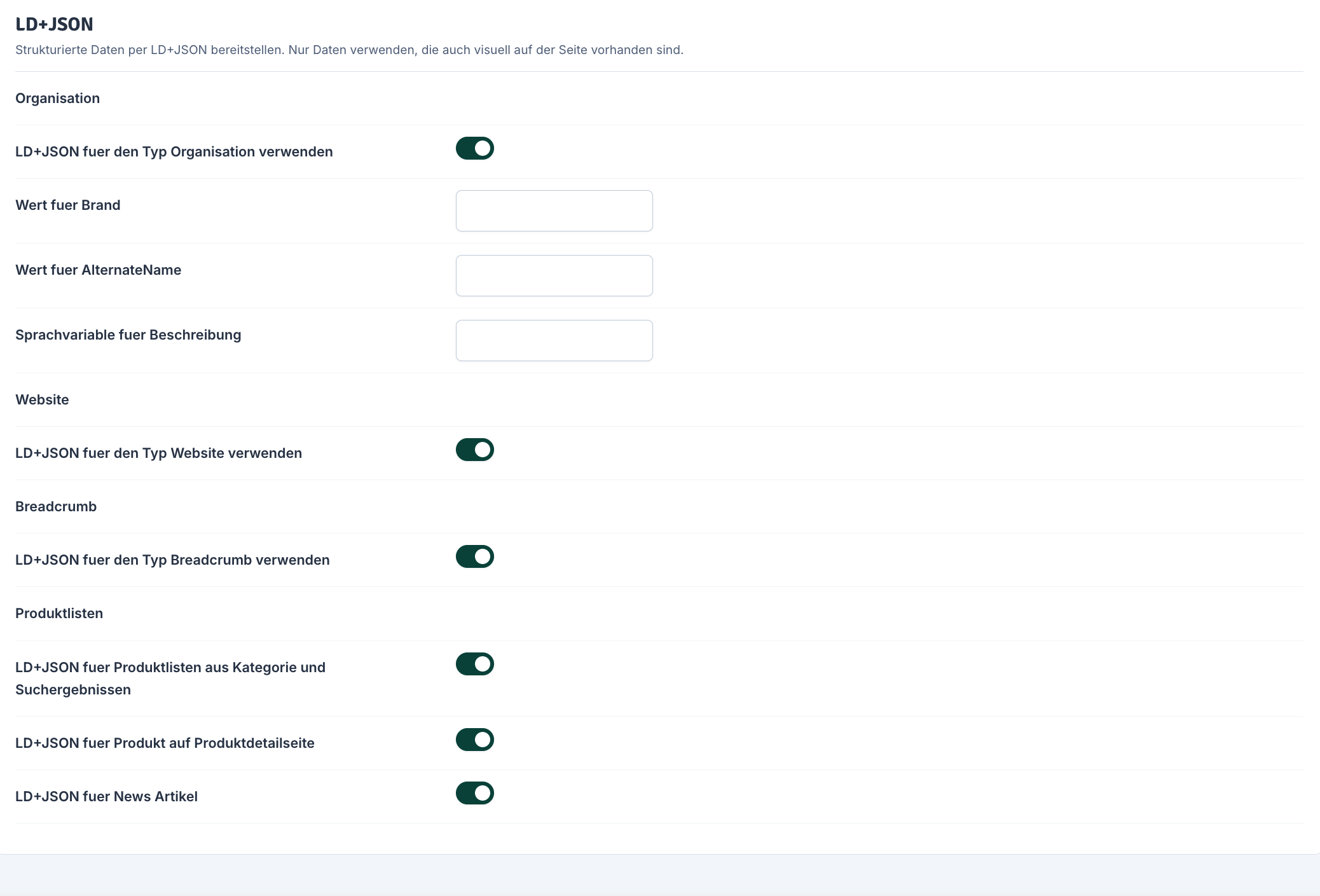Click the Website section heading

point(42,399)
